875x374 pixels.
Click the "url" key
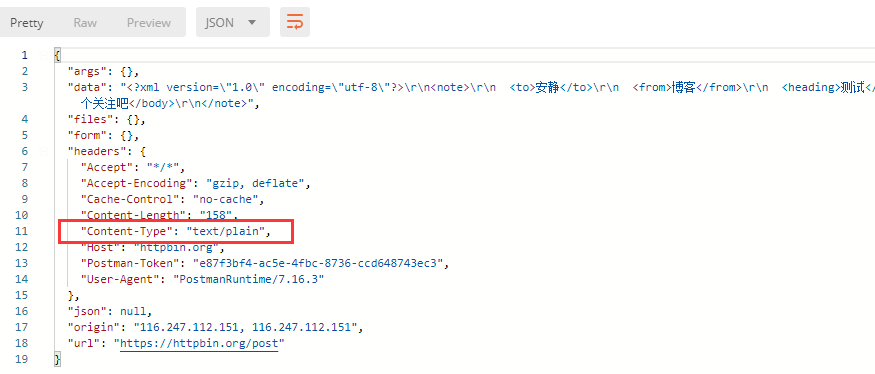(x=84, y=343)
